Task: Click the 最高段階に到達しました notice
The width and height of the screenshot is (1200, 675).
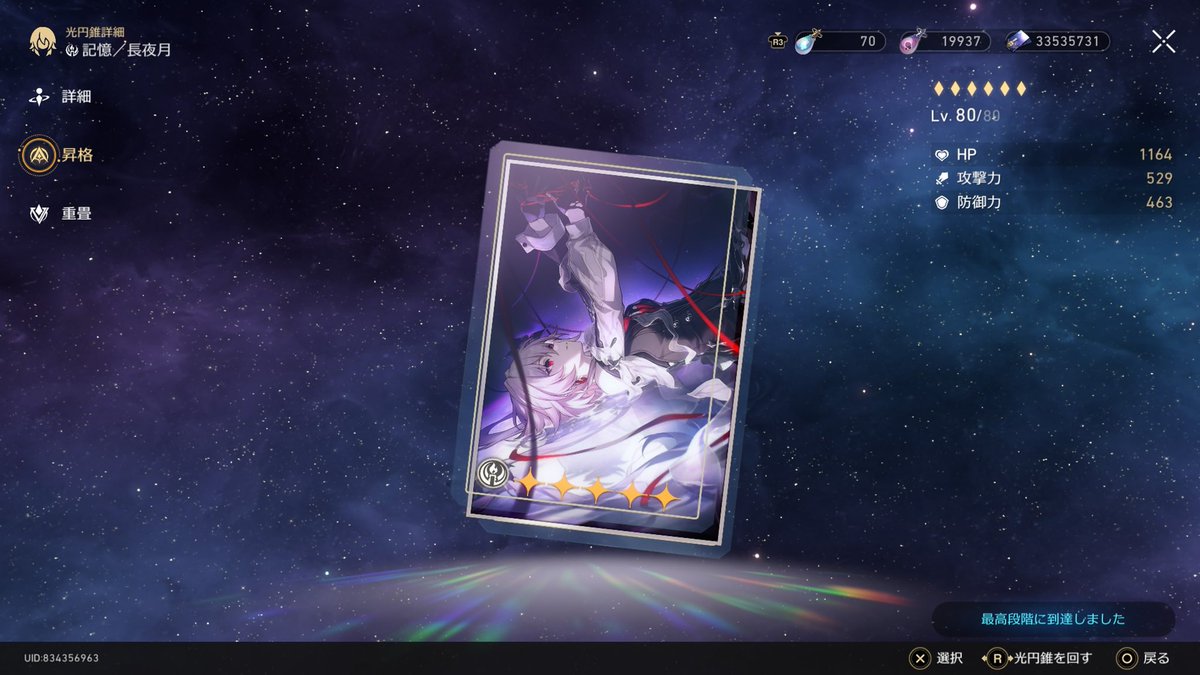Action: [x=1053, y=619]
